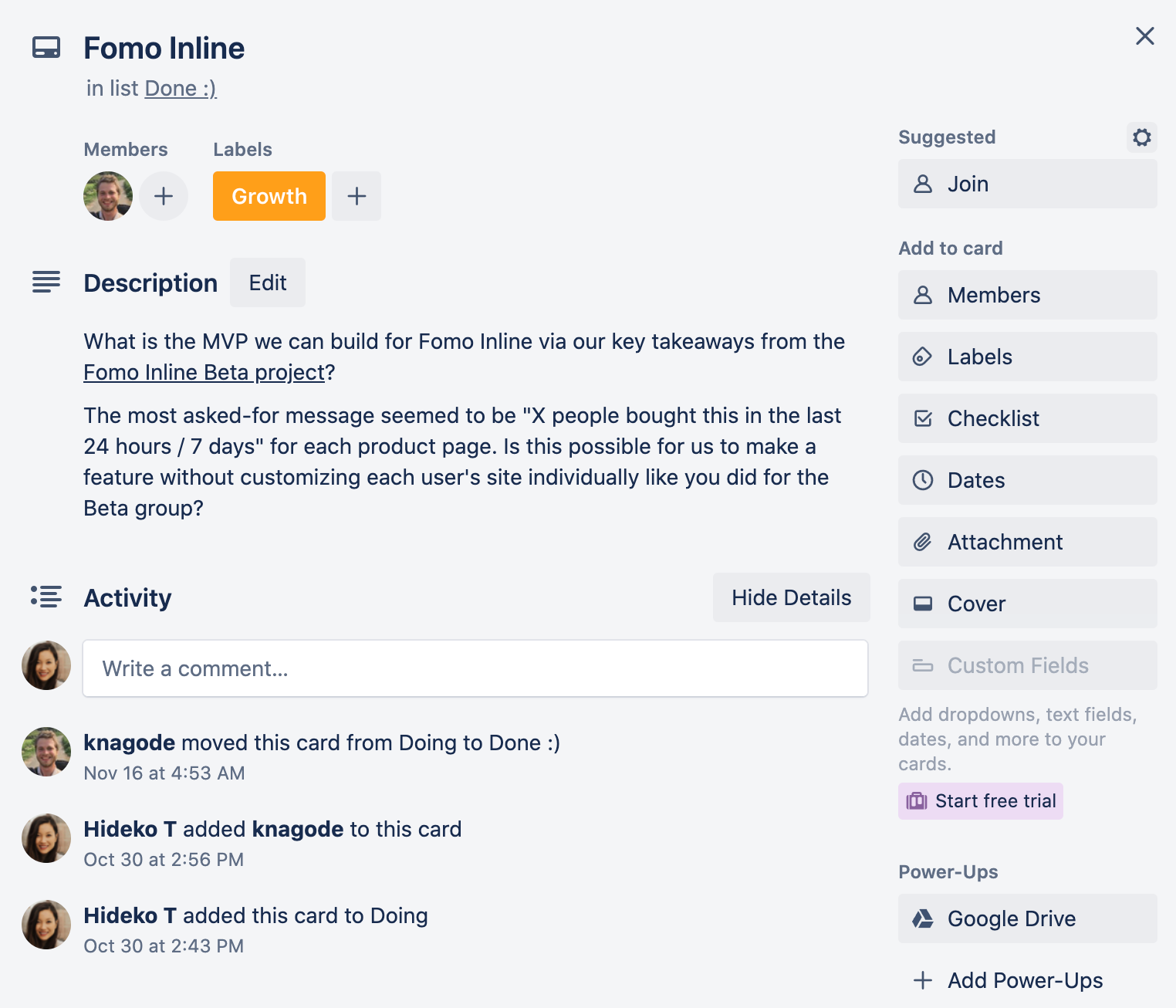Add Power-Ups to the card
The height and width of the screenshot is (1008, 1176).
[1028, 980]
